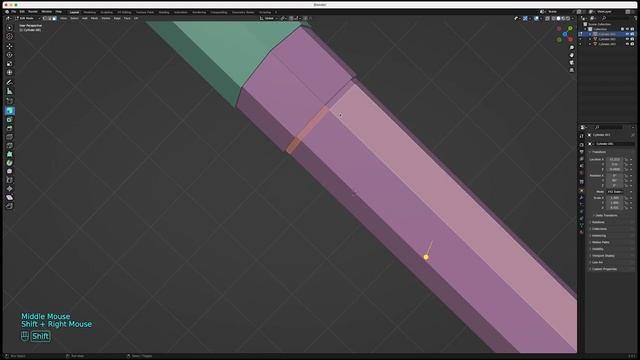This screenshot has width=640, height=360.
Task: Open the rotation Mode dropdown
Action: [x=614, y=191]
